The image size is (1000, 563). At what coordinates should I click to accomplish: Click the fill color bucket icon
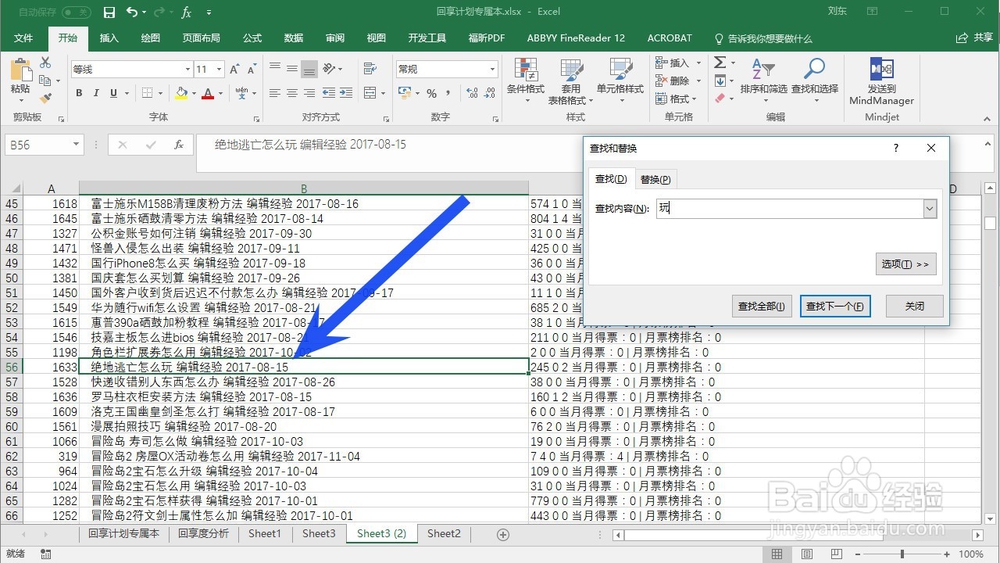coord(181,93)
